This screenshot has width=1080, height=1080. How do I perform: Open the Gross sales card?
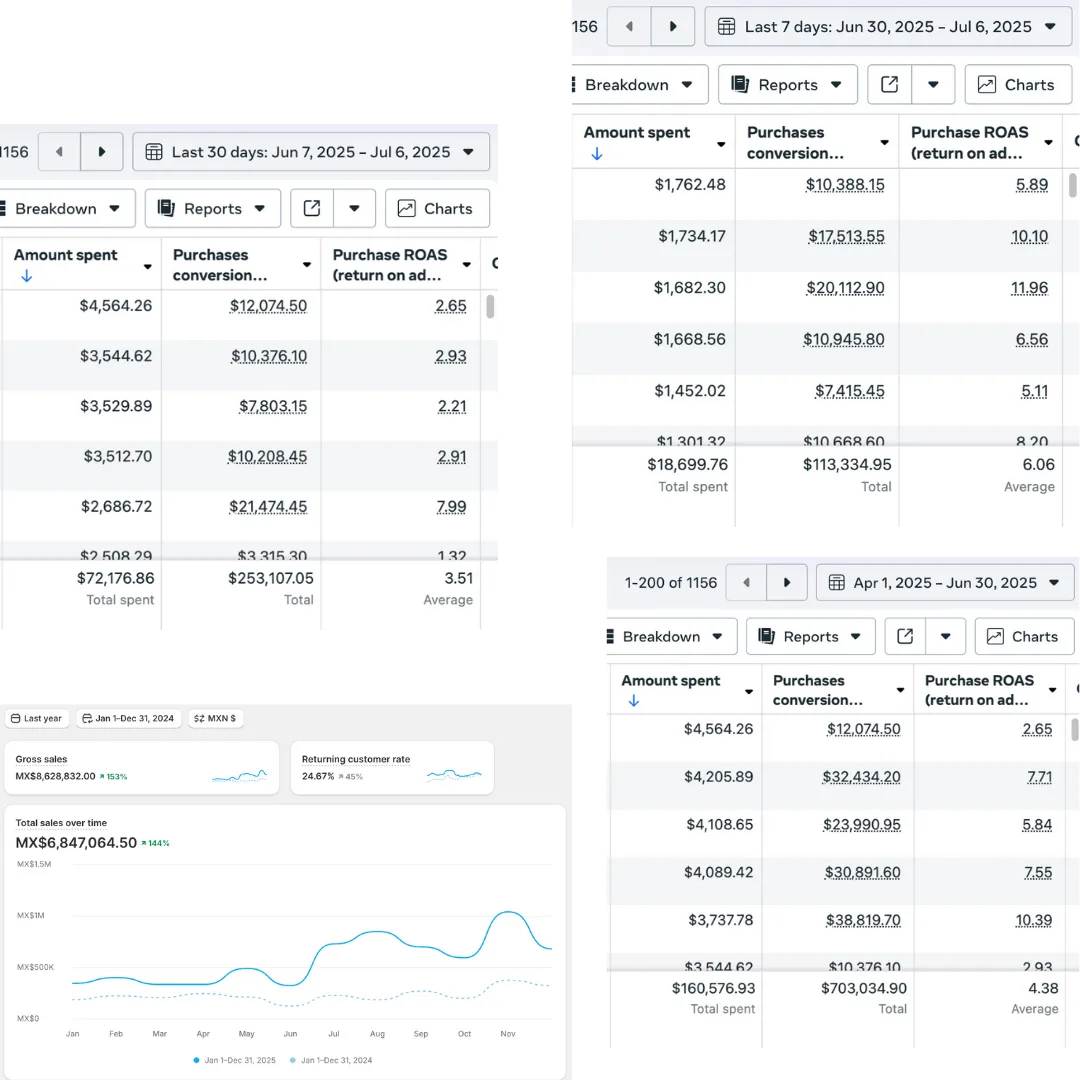click(142, 768)
